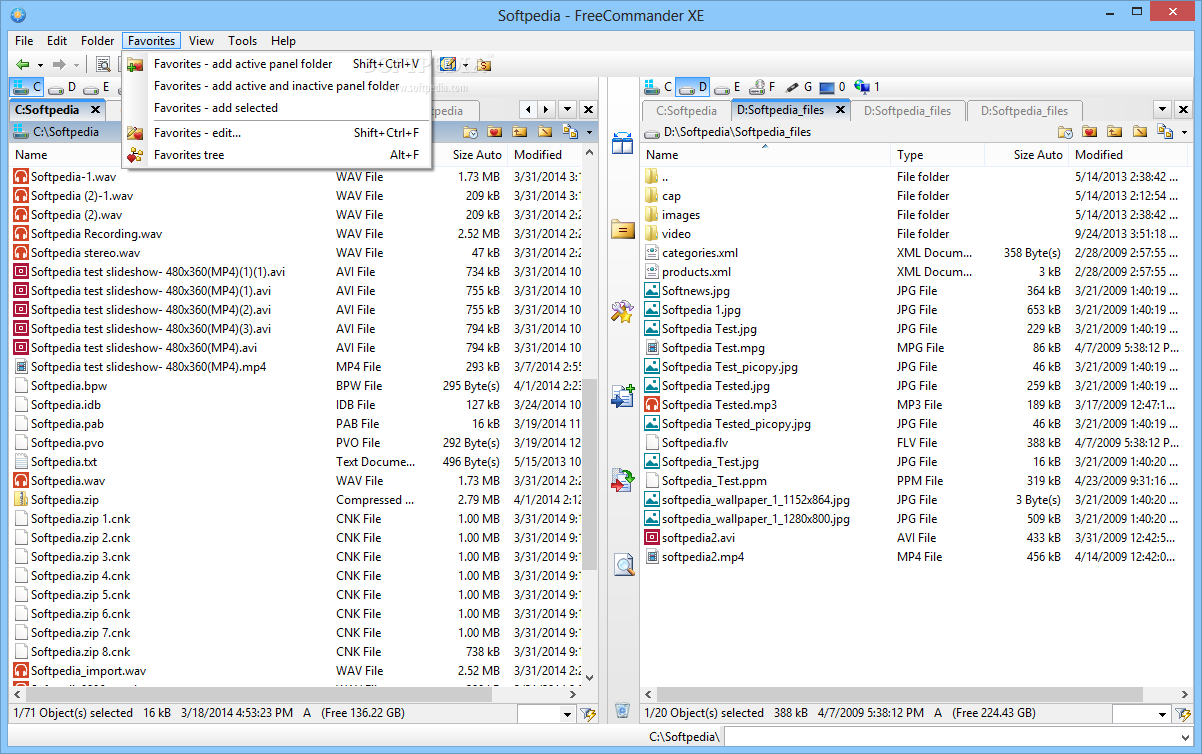
Task: Open Favorites tree entry
Action: click(276, 155)
